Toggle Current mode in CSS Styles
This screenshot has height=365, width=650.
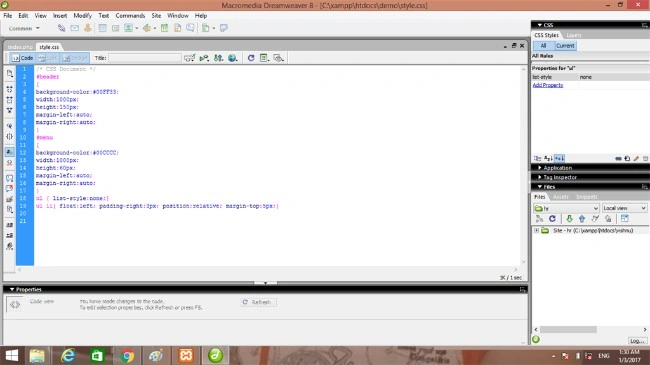565,46
